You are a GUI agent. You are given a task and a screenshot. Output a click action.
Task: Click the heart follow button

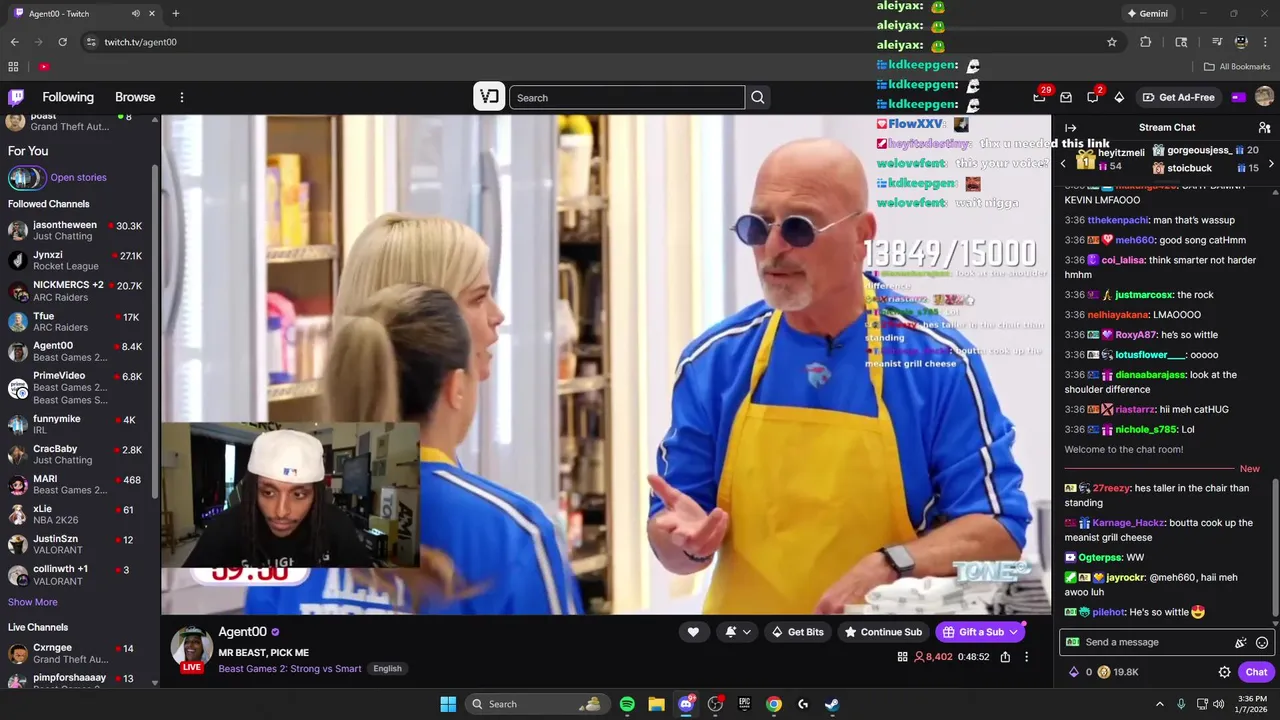click(693, 632)
